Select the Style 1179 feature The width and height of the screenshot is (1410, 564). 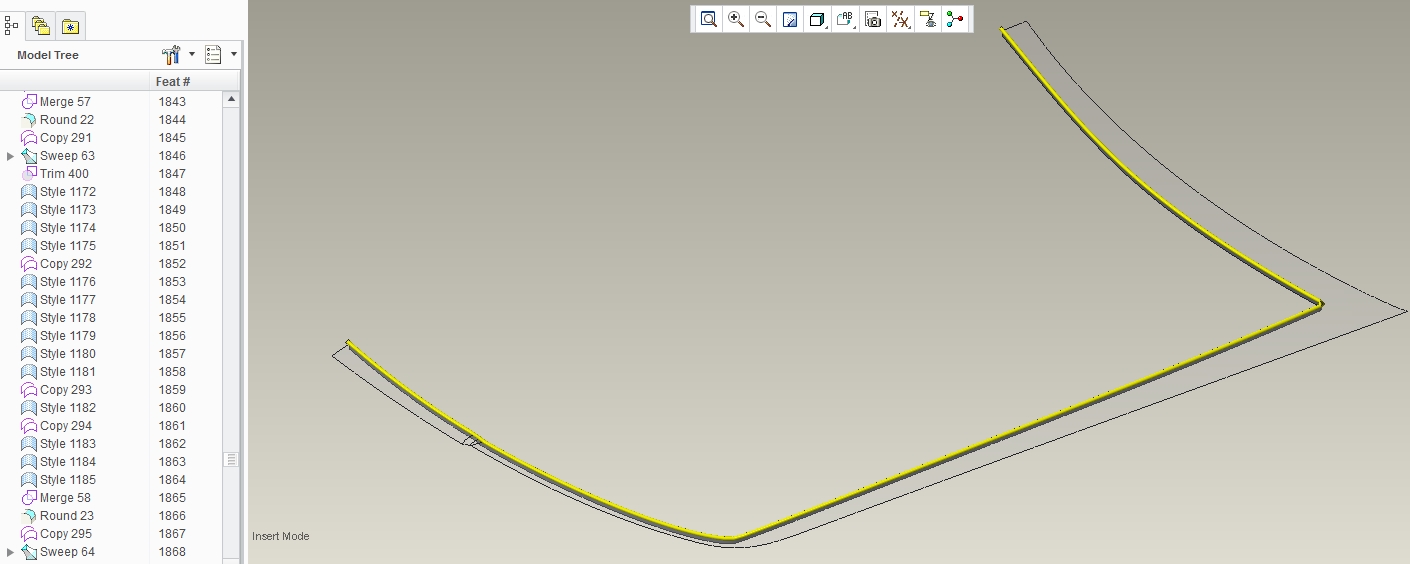pyautogui.click(x=59, y=336)
